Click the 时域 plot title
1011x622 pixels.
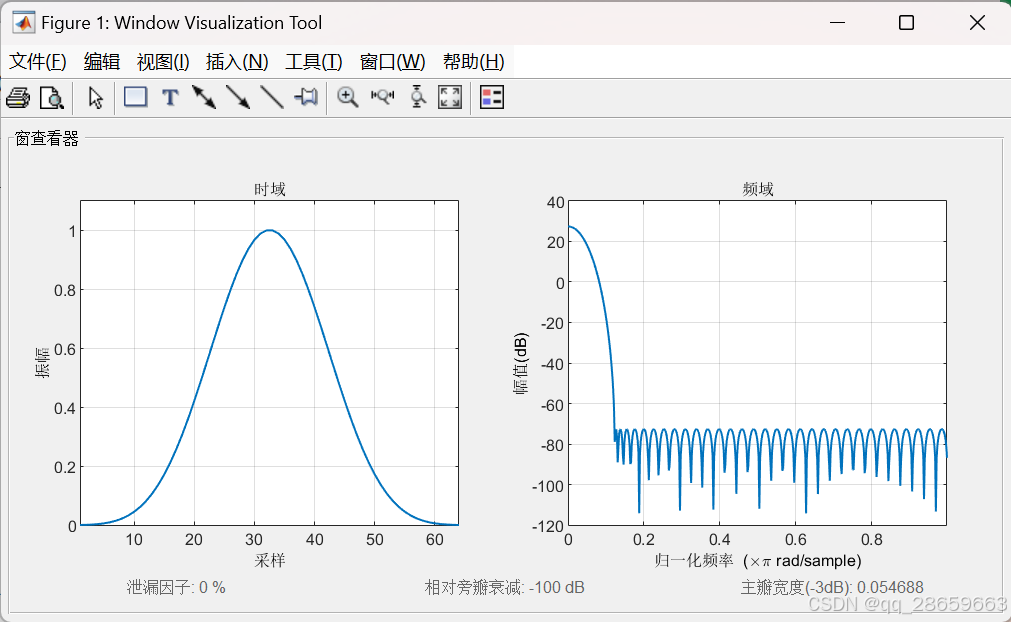[x=270, y=189]
